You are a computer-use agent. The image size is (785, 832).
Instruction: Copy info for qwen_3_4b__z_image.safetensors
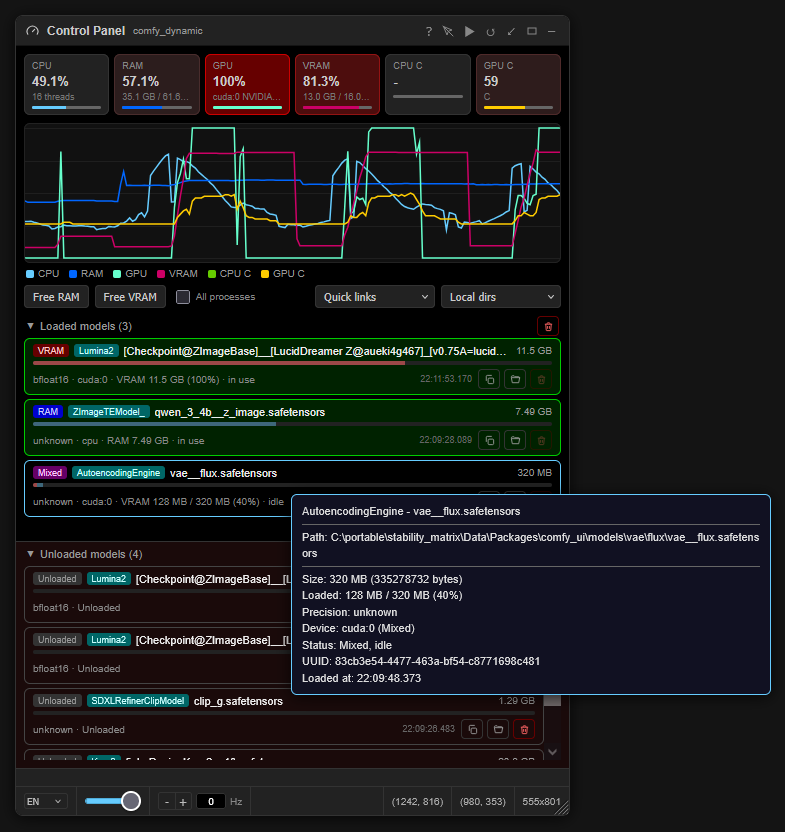point(489,440)
